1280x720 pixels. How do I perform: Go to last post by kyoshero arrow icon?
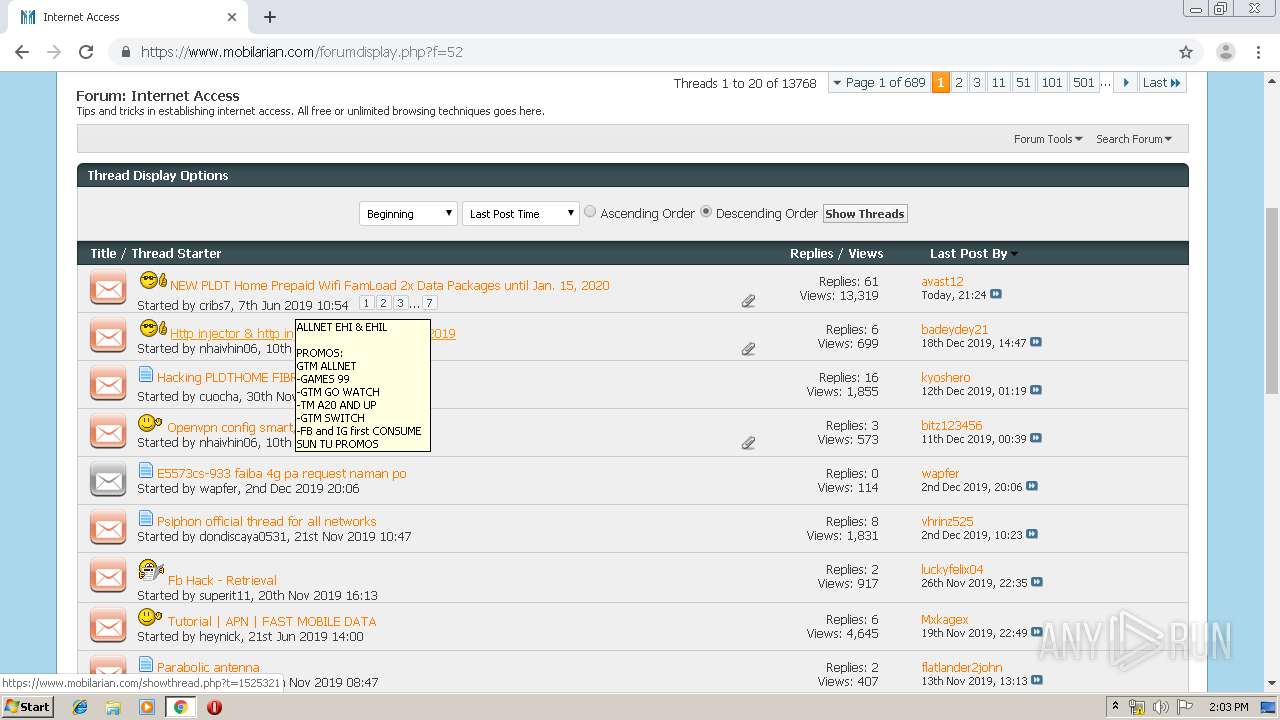[x=1036, y=391]
